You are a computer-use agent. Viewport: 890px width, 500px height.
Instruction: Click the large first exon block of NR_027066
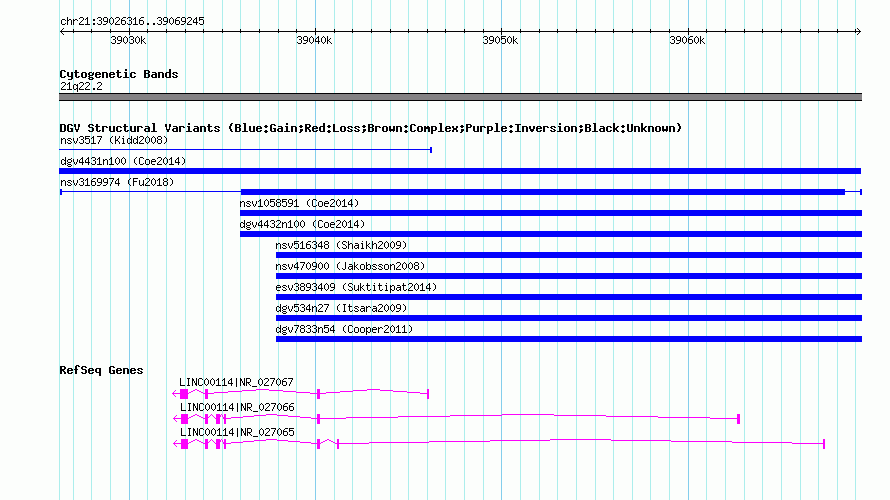(184, 419)
